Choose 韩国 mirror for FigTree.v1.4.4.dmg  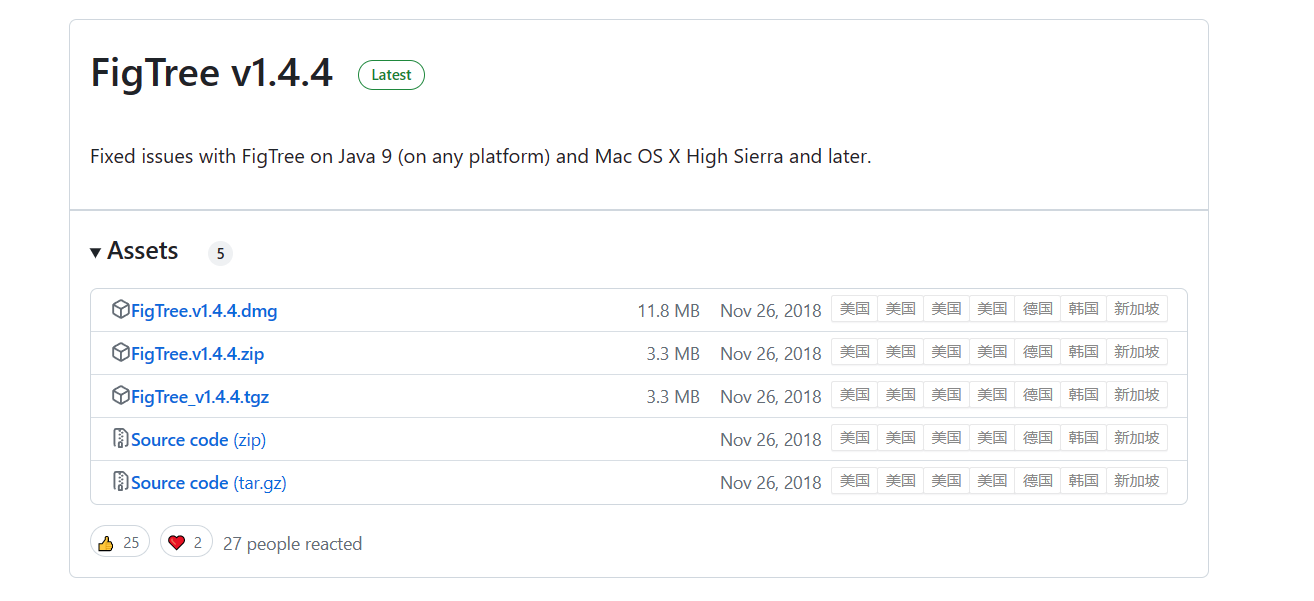1084,309
